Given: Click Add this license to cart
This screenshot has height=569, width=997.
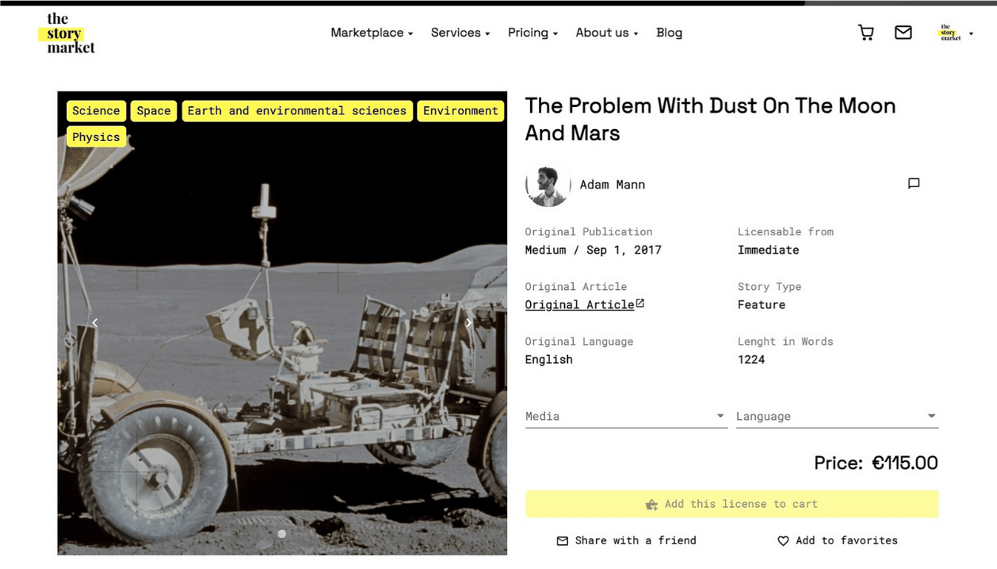Looking at the screenshot, I should tap(731, 504).
